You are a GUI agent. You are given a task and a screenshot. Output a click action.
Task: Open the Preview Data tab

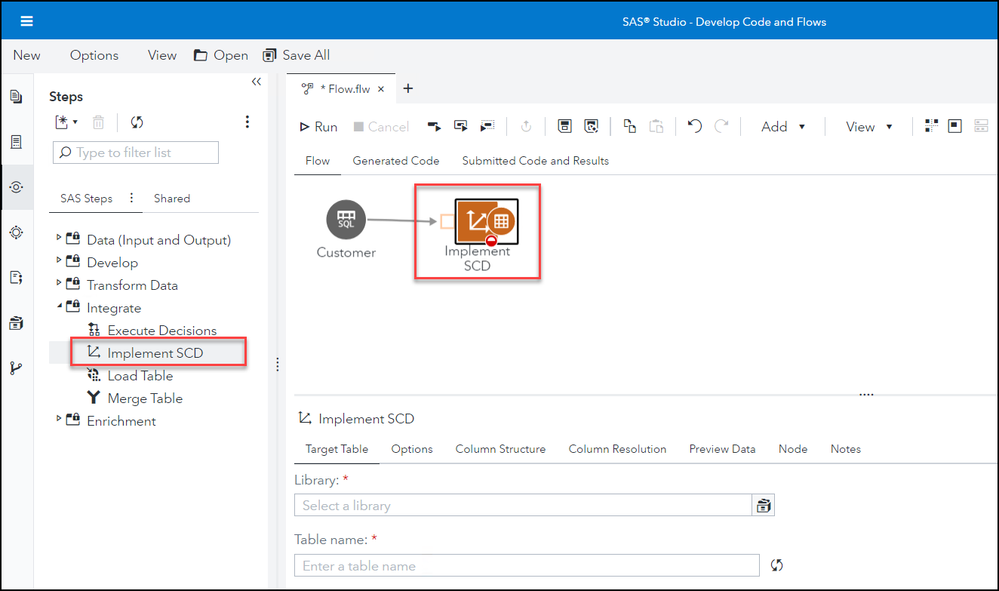(722, 449)
